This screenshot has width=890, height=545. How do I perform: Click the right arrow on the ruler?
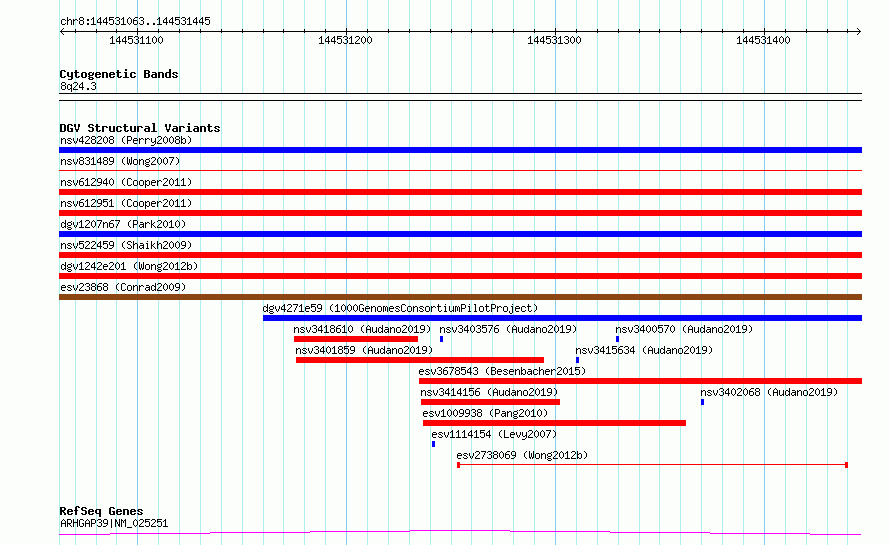point(859,32)
